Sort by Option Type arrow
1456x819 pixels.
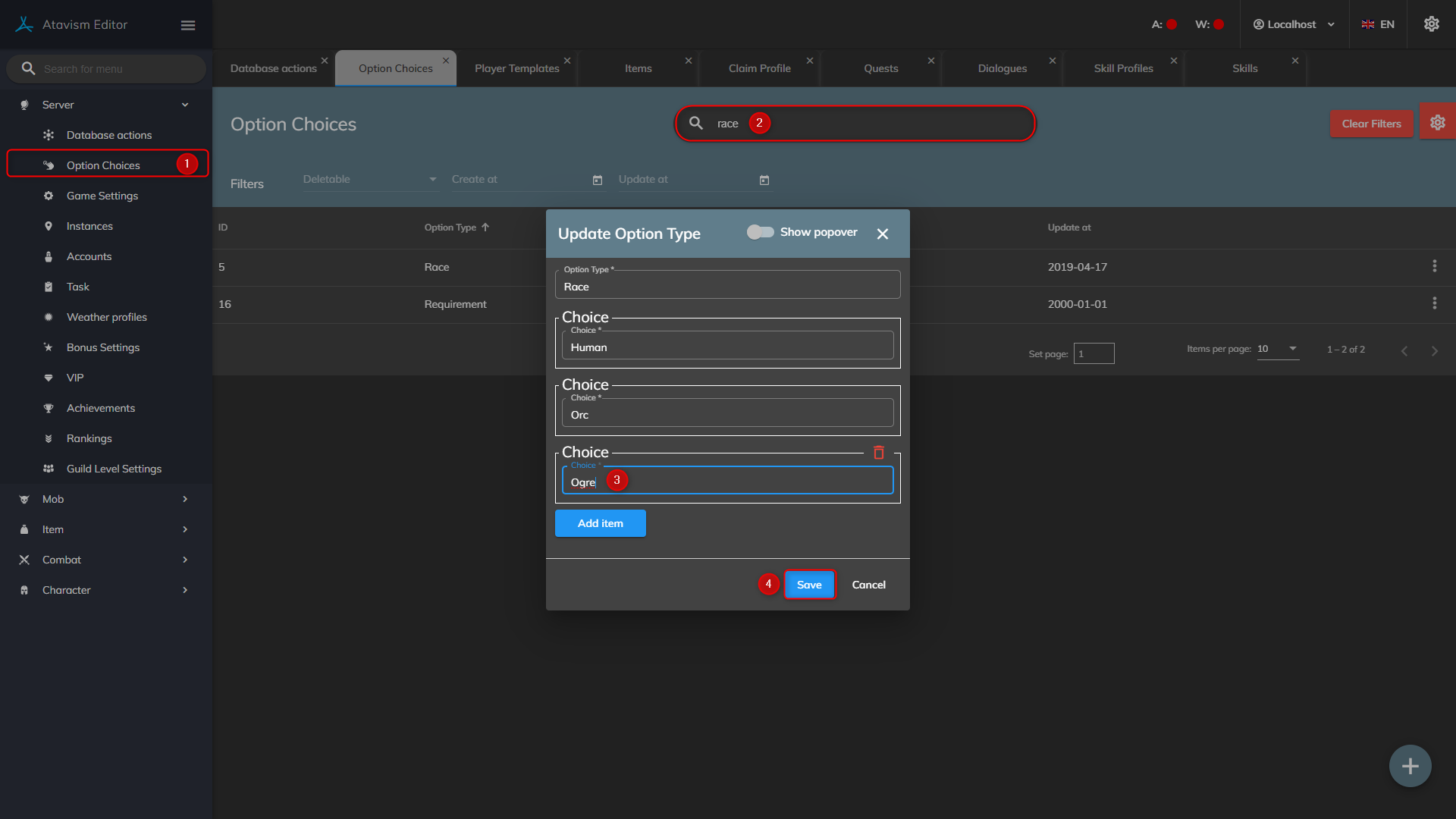click(485, 227)
